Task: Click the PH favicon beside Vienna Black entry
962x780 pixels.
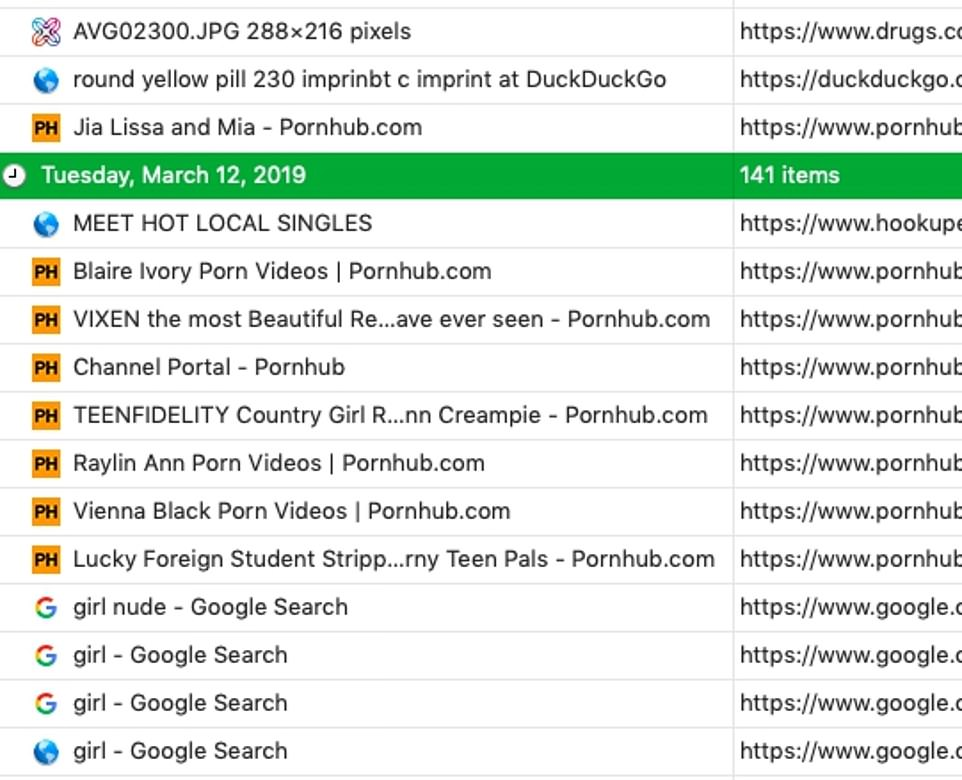Action: point(46,511)
